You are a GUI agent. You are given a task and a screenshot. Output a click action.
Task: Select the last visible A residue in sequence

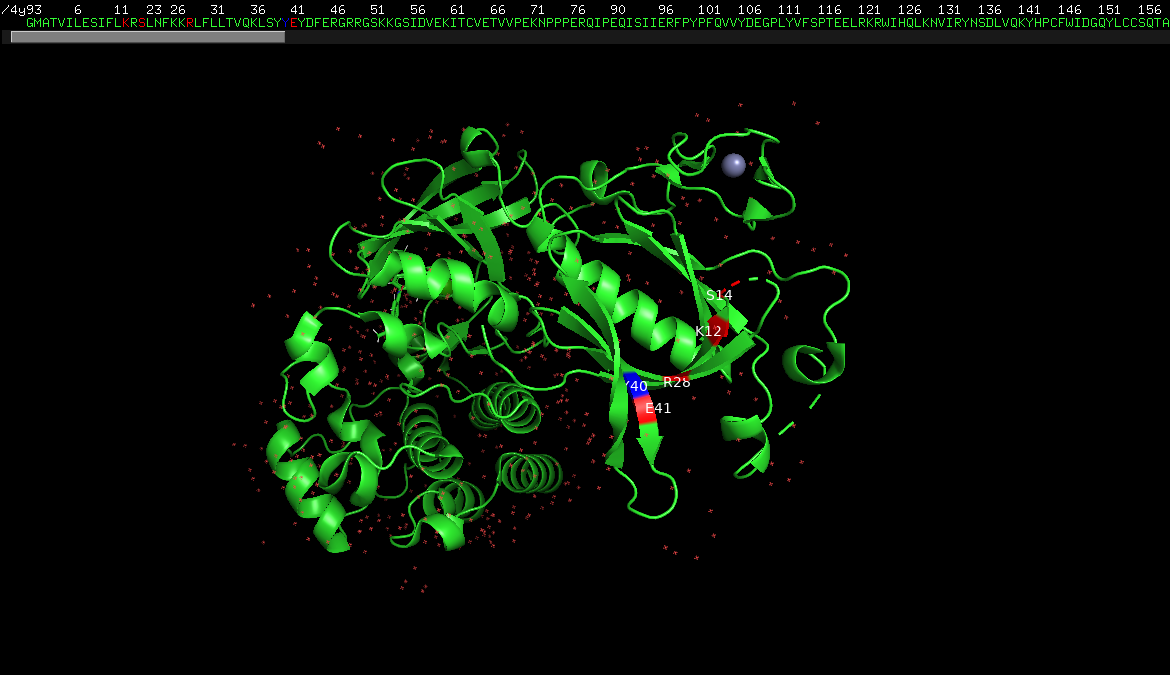(x=1165, y=23)
